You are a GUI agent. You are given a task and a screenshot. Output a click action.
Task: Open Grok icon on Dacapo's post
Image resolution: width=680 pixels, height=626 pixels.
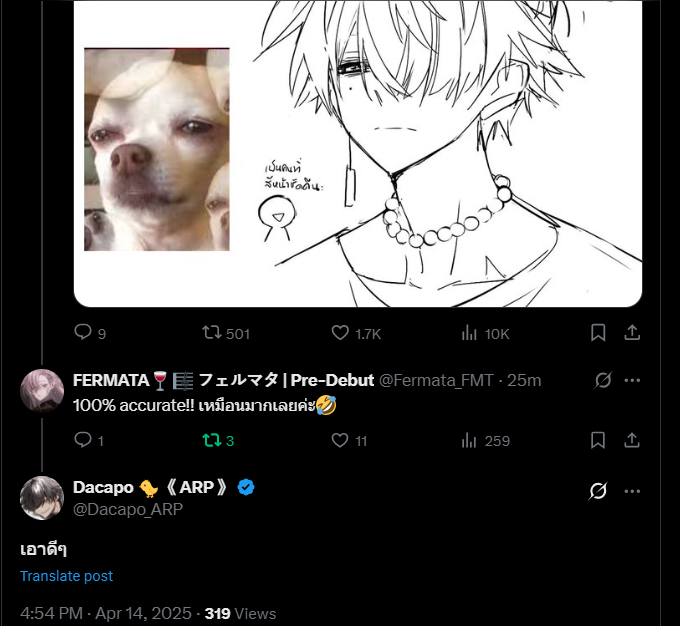(x=598, y=491)
